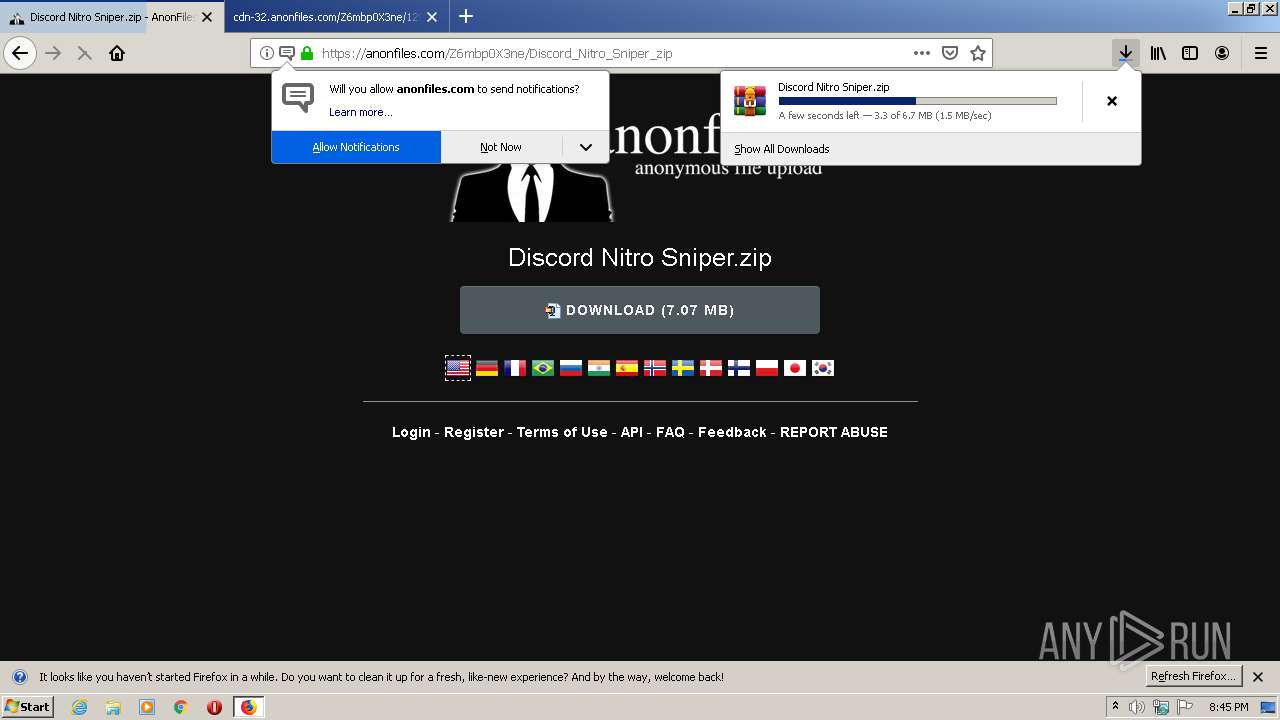Show hidden tray icons arrow
This screenshot has height=720, width=1280.
(1115, 707)
